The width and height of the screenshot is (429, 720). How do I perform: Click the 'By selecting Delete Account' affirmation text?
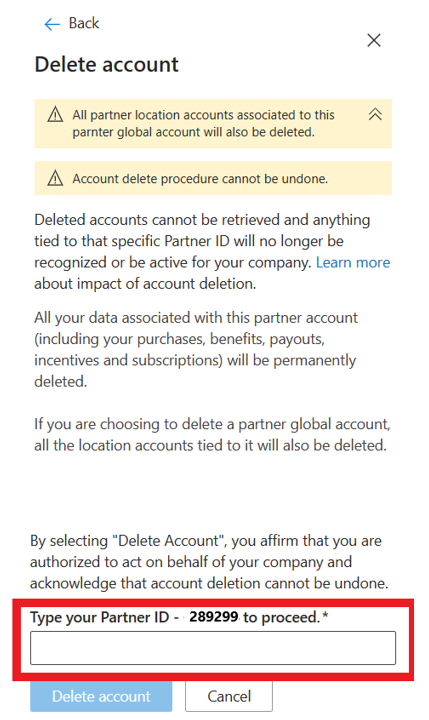209,562
